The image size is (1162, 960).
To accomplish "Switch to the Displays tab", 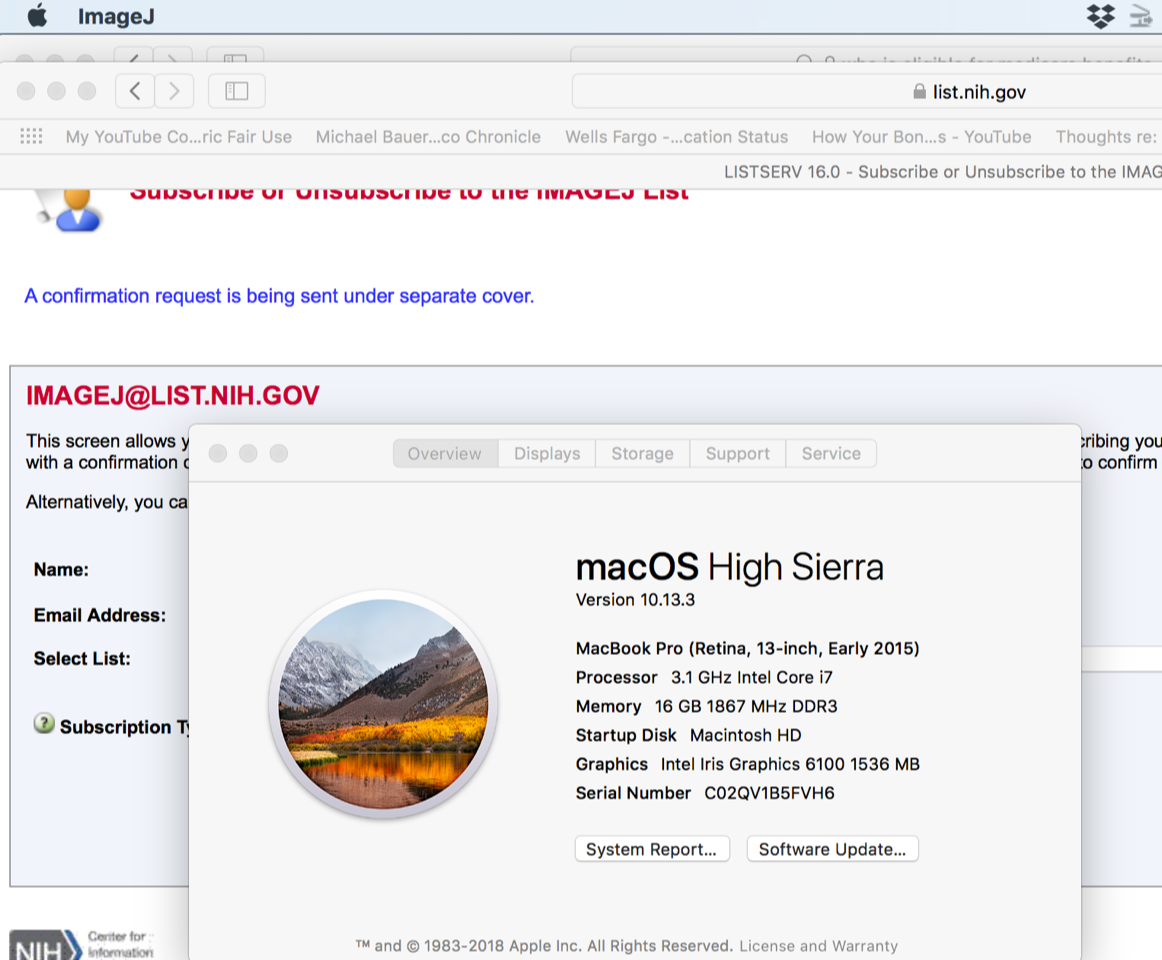I will click(547, 454).
